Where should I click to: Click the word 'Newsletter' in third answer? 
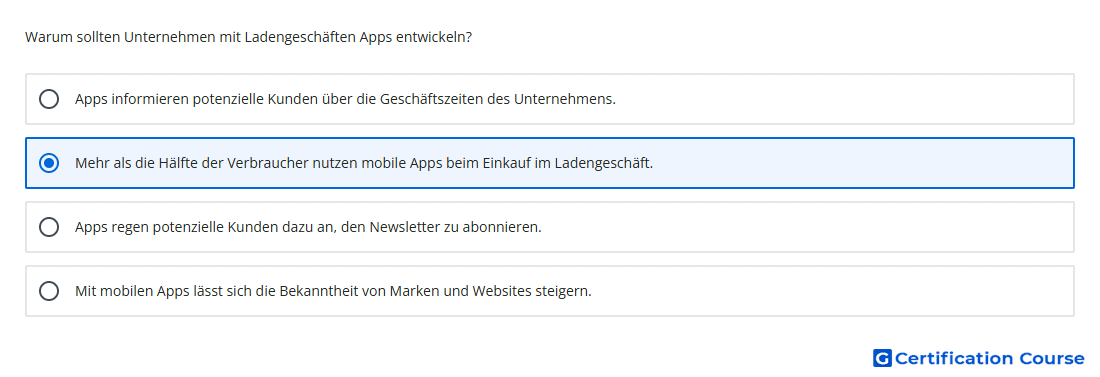404,227
